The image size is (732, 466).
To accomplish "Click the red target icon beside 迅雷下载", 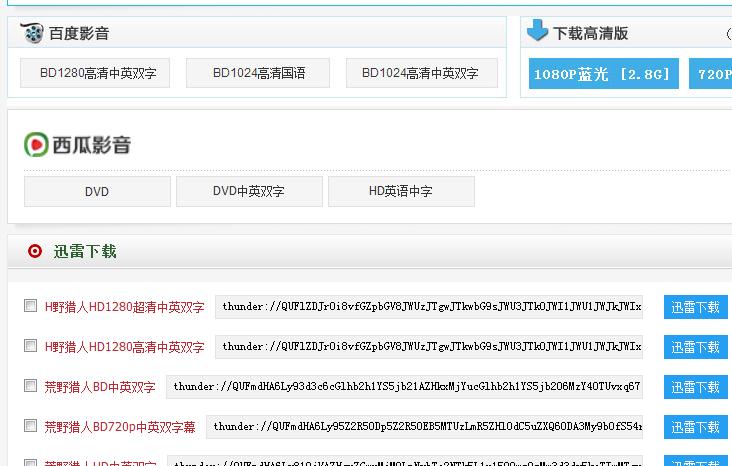I will point(35,251).
